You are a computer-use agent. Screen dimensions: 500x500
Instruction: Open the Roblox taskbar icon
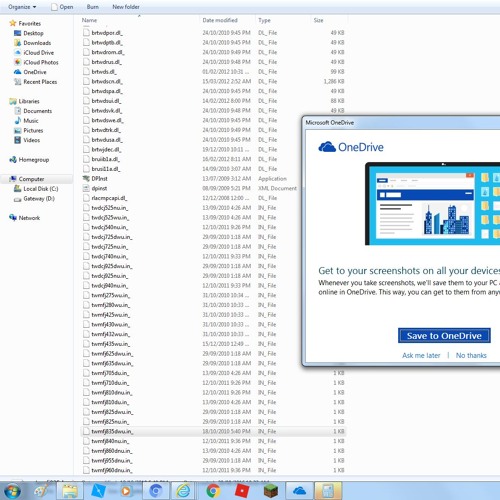[x=242, y=491]
